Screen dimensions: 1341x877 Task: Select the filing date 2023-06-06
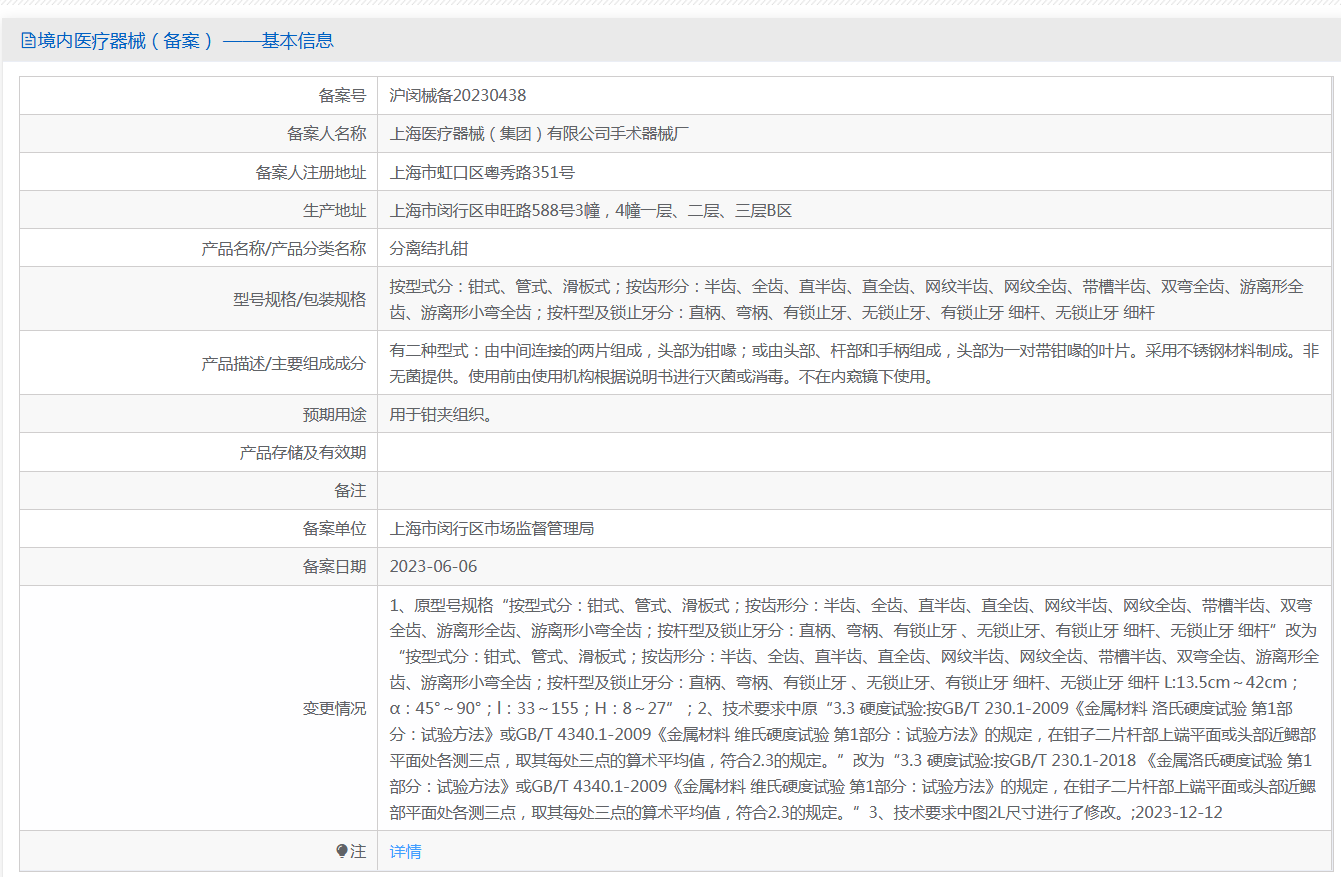pos(433,566)
